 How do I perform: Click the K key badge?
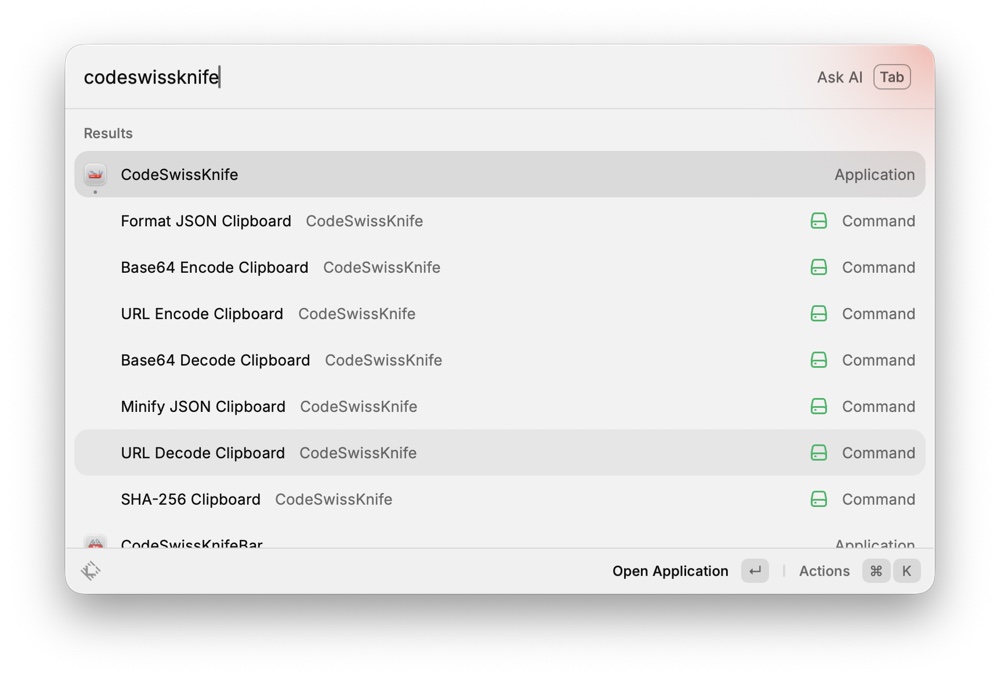click(x=906, y=571)
